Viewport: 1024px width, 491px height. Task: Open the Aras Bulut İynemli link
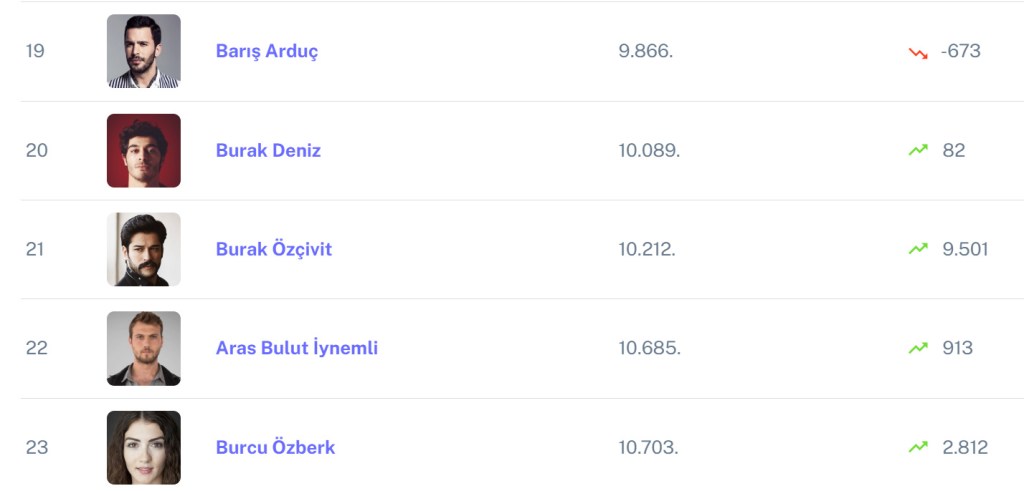296,348
